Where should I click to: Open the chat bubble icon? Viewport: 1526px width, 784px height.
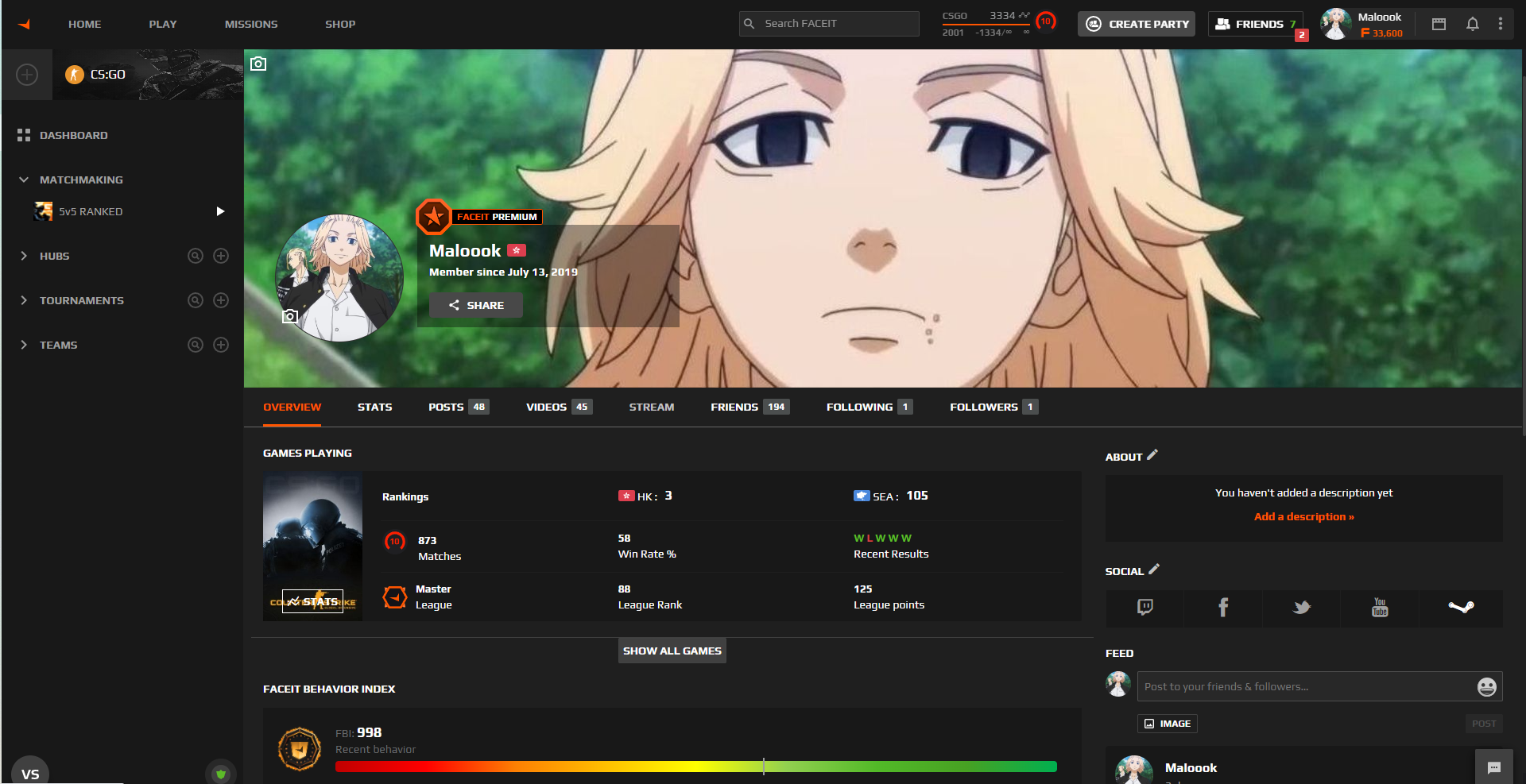click(1494, 767)
